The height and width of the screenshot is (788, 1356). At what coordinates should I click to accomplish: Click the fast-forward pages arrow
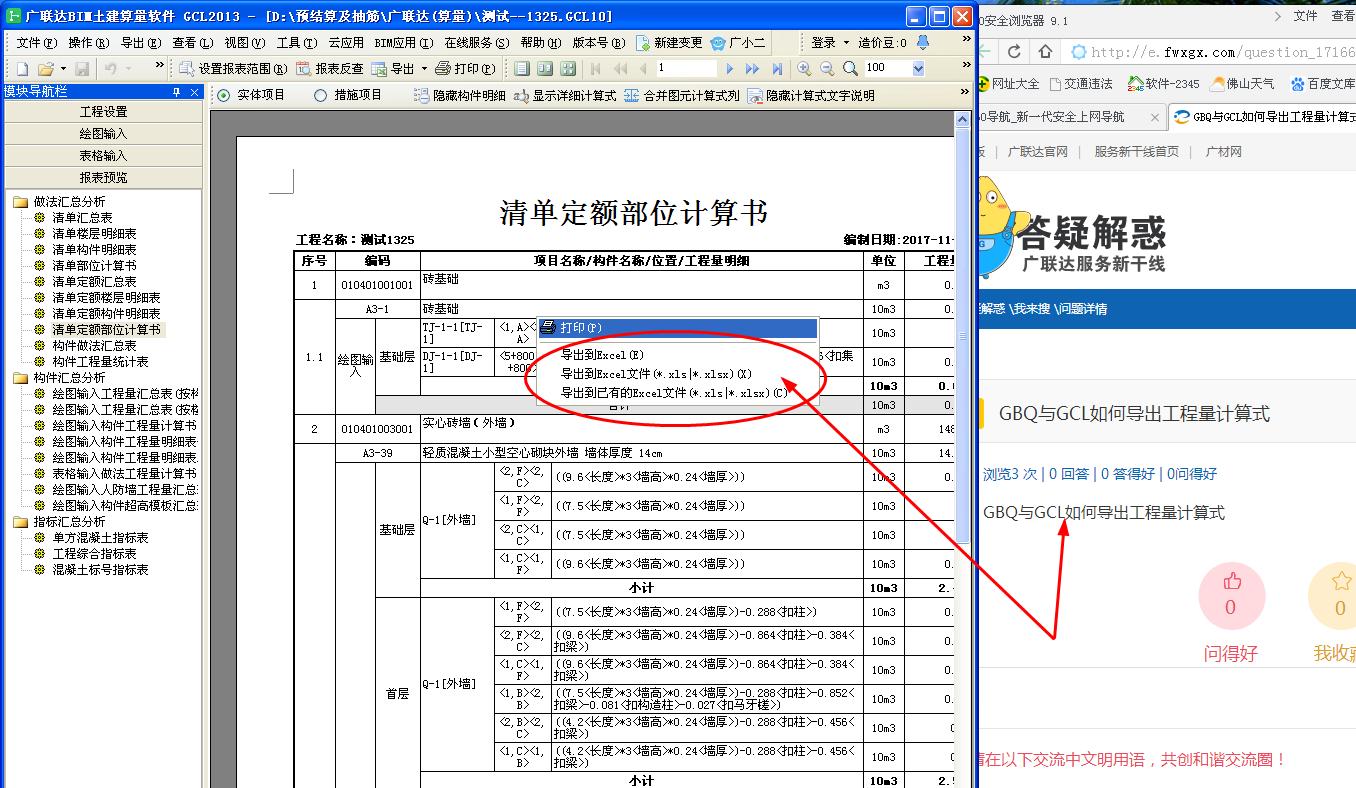(753, 68)
